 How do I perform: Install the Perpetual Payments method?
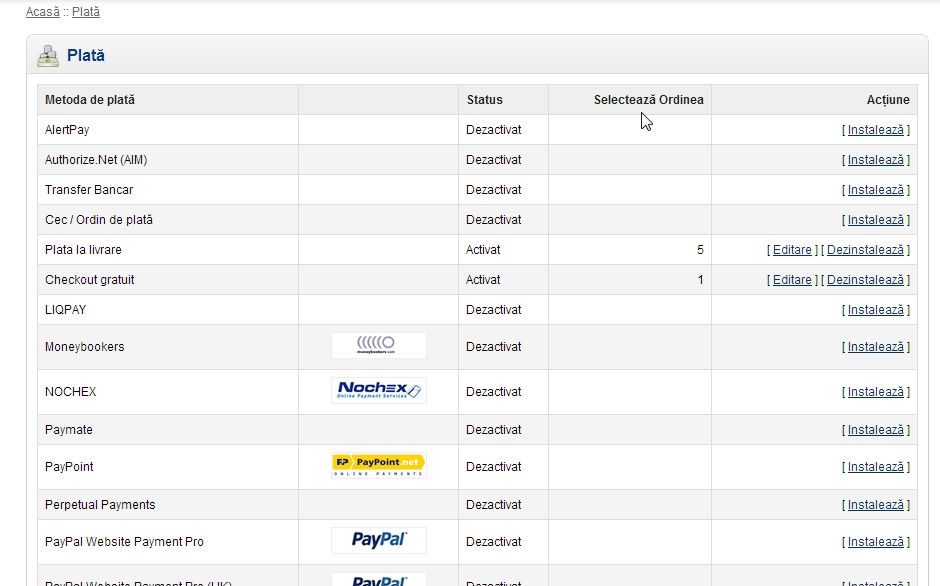[875, 505]
